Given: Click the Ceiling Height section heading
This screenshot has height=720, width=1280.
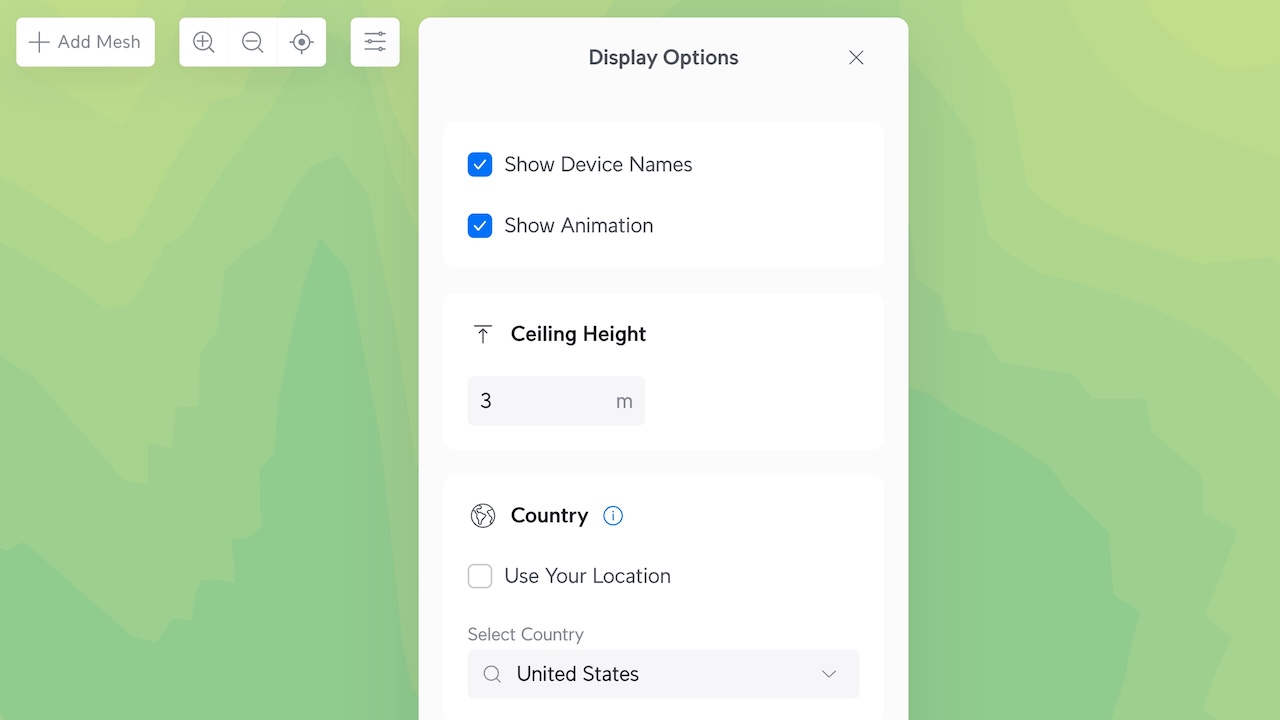Looking at the screenshot, I should pos(578,335).
